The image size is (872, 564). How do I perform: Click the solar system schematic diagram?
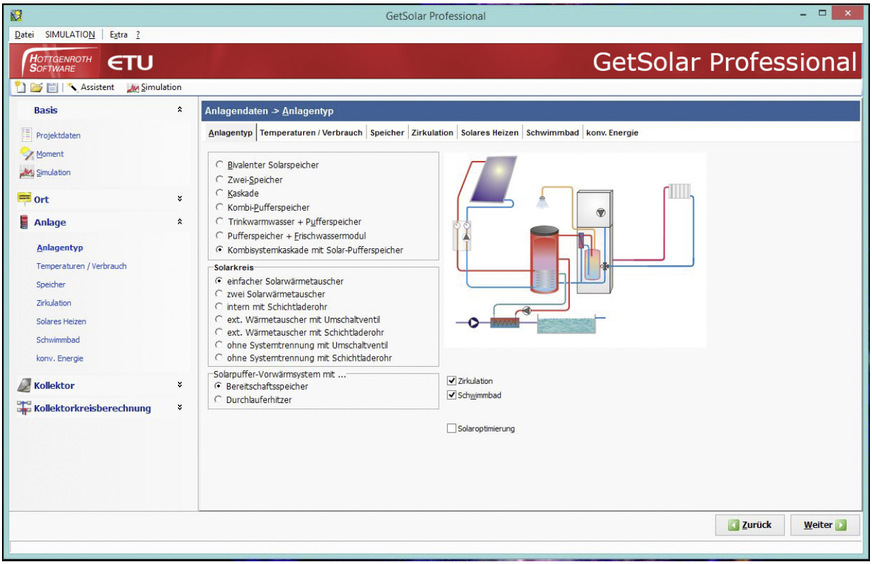(575, 250)
